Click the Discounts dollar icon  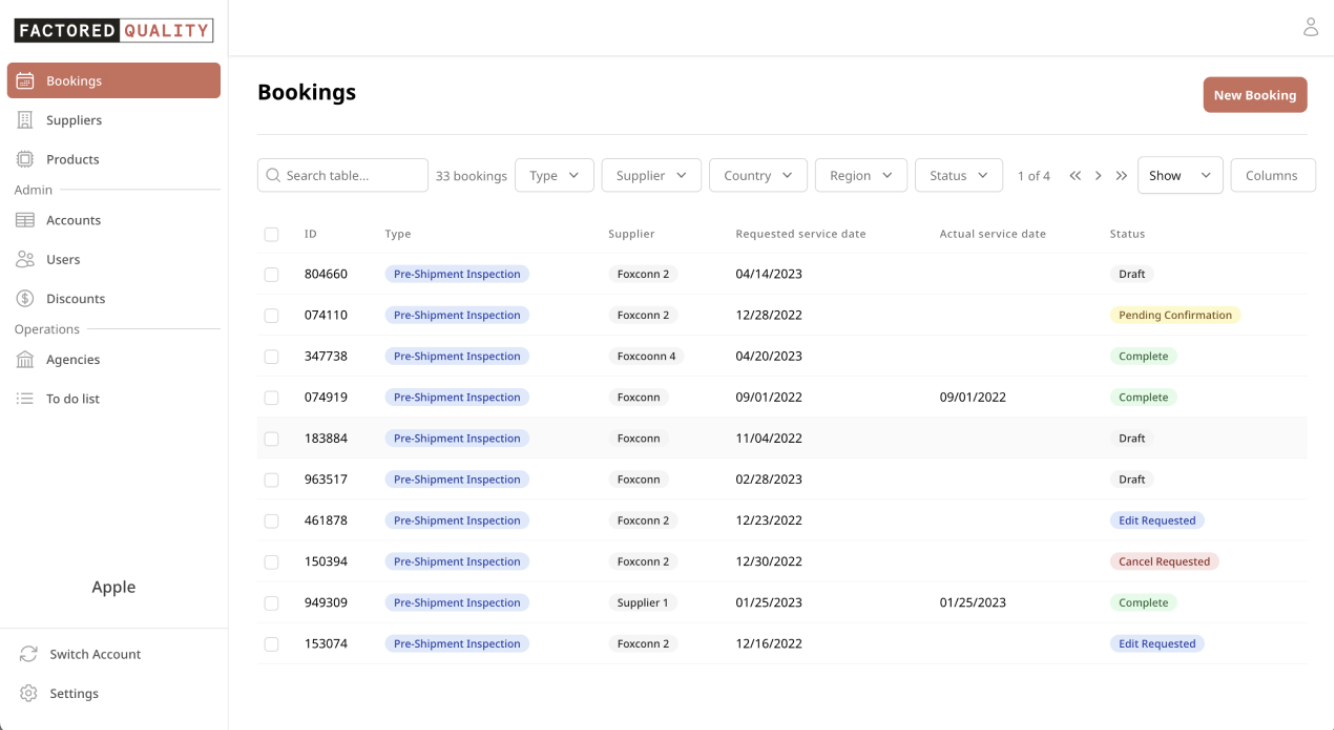coord(26,298)
